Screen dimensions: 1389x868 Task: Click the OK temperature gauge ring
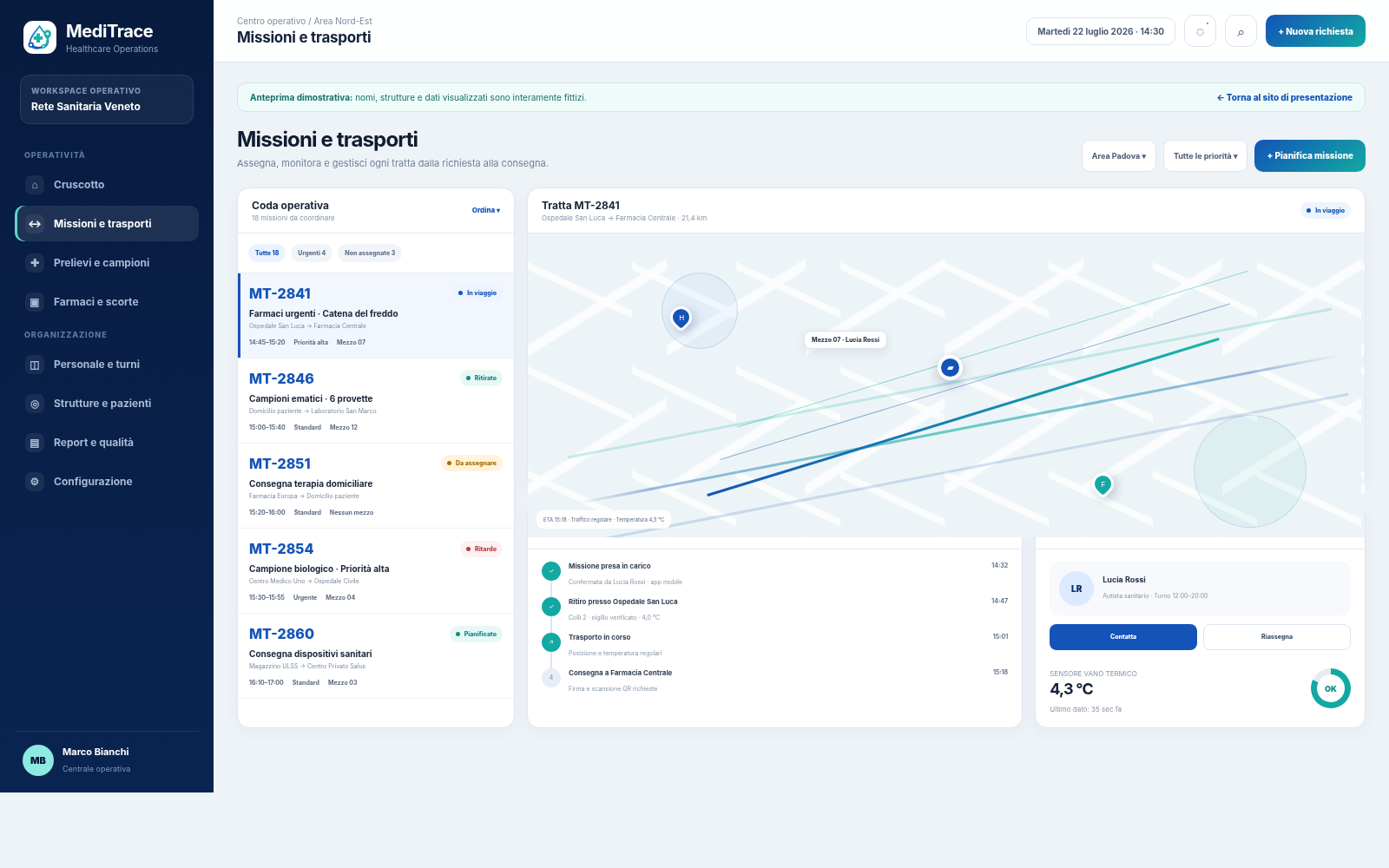(1331, 688)
